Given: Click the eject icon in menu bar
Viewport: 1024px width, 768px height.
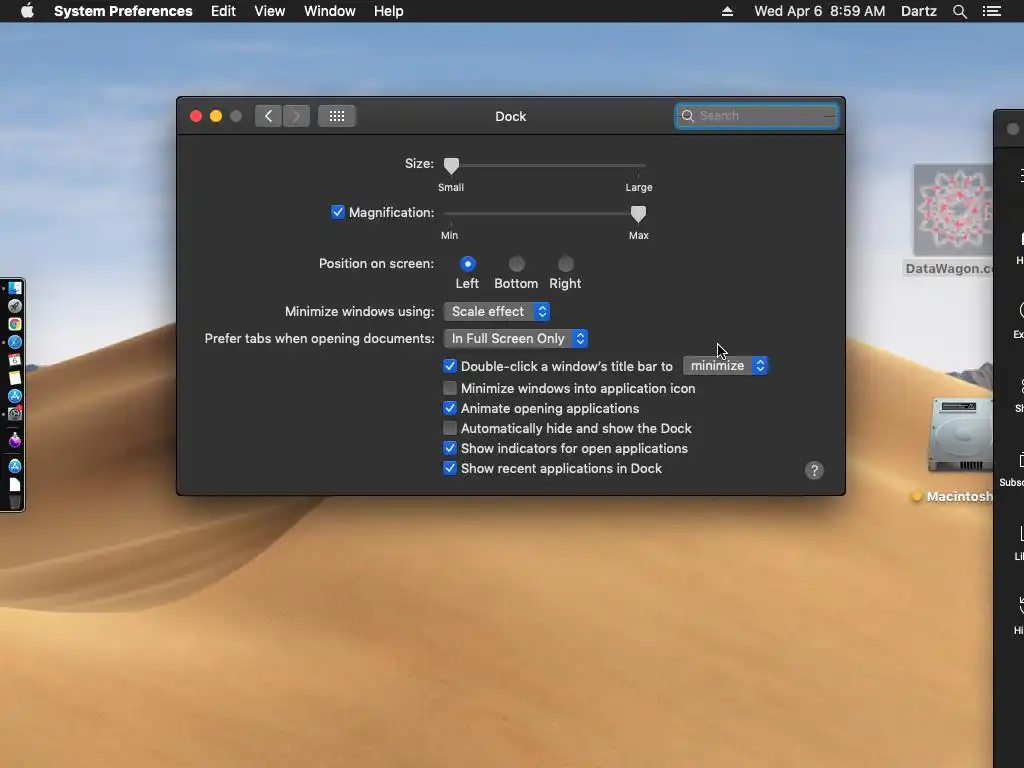Looking at the screenshot, I should point(727,11).
